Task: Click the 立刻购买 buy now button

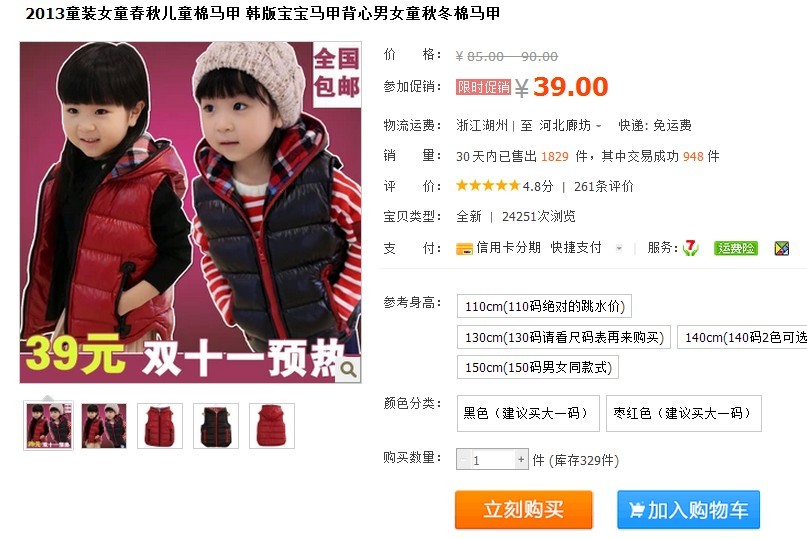Action: pyautogui.click(x=523, y=510)
